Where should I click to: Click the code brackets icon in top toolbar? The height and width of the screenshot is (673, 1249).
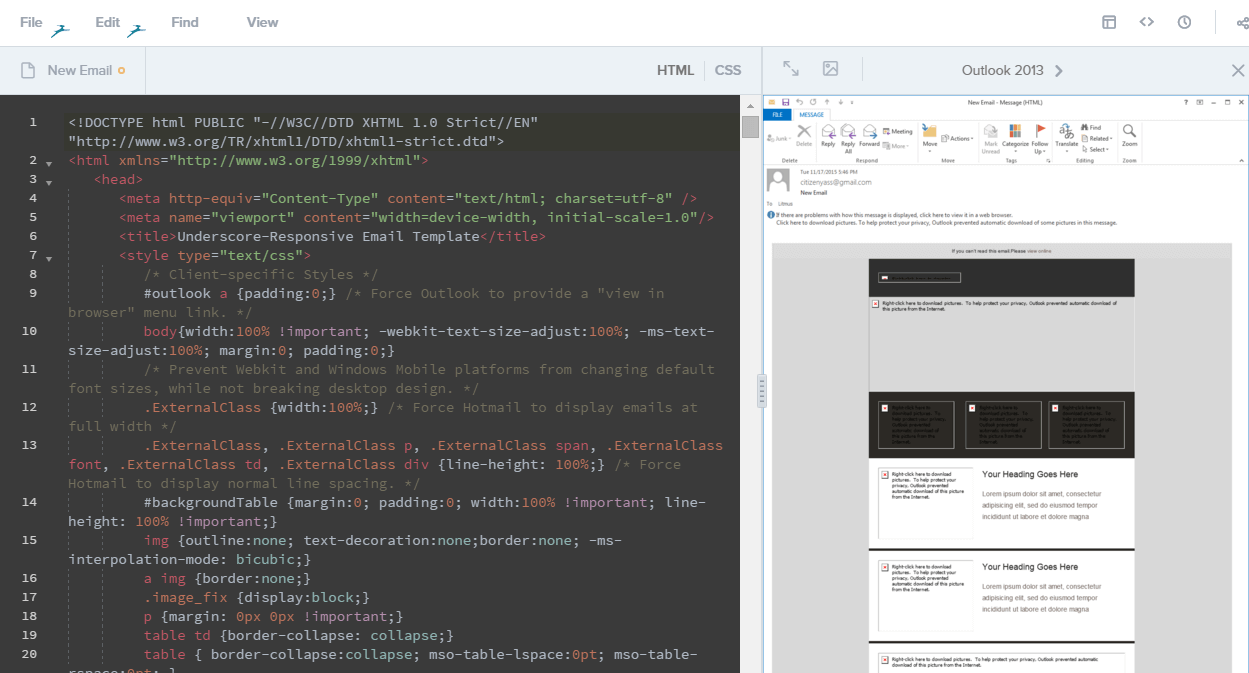tap(1147, 22)
